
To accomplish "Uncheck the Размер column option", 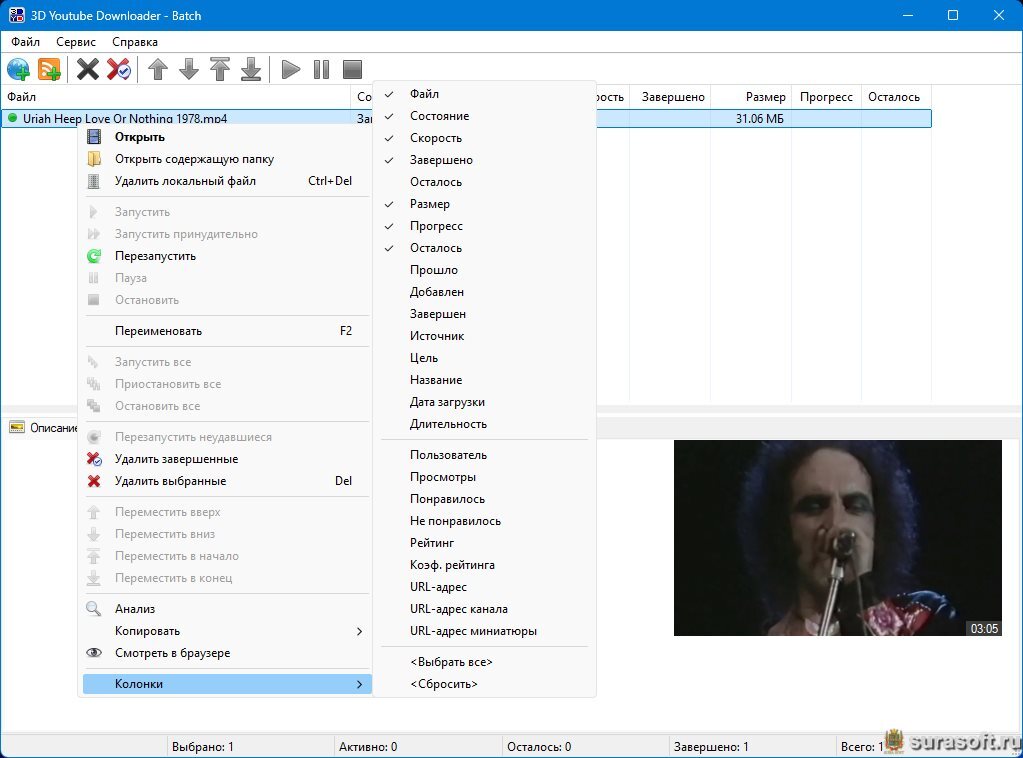I will [x=484, y=204].
